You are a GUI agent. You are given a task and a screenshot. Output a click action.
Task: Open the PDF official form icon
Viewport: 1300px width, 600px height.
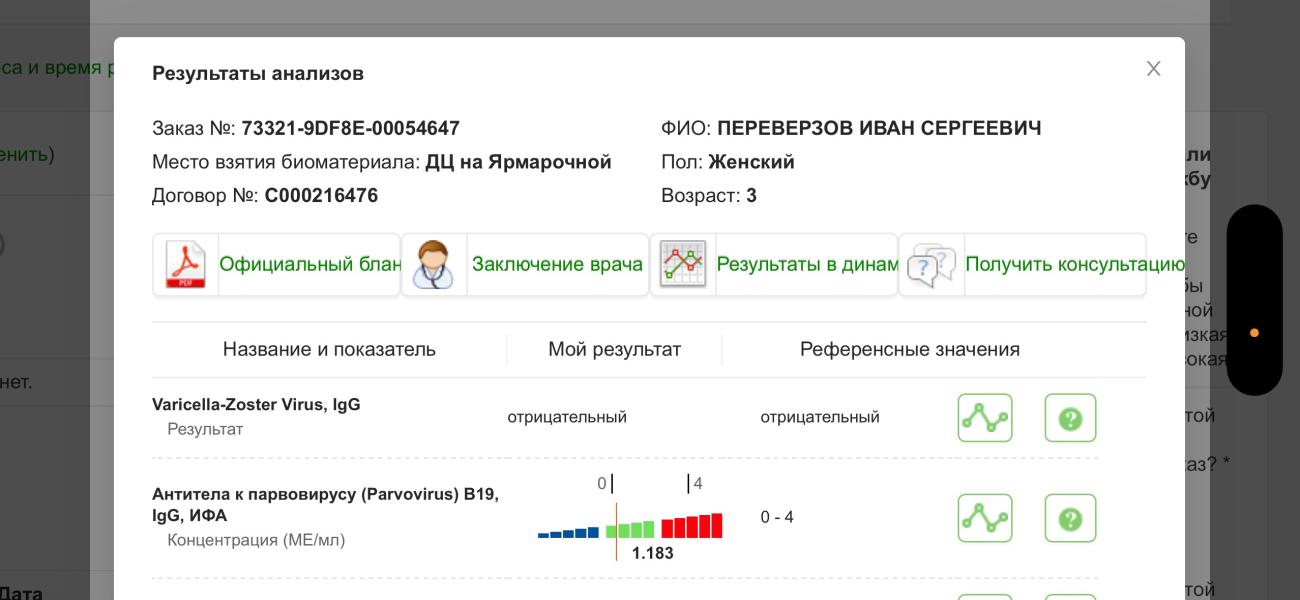185,265
